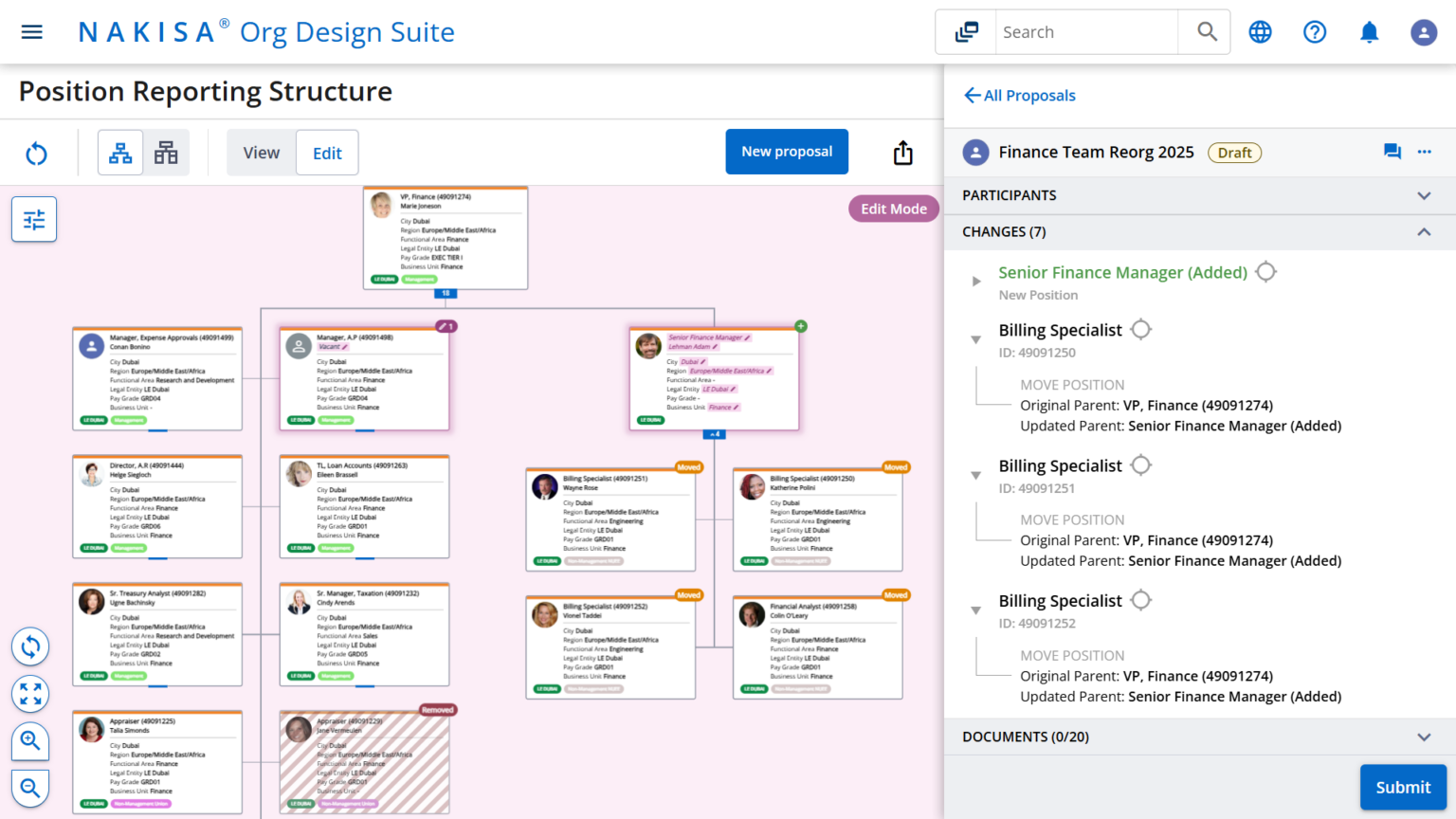This screenshot has height=819, width=1456.
Task: Click the Submit button
Action: coord(1403,787)
